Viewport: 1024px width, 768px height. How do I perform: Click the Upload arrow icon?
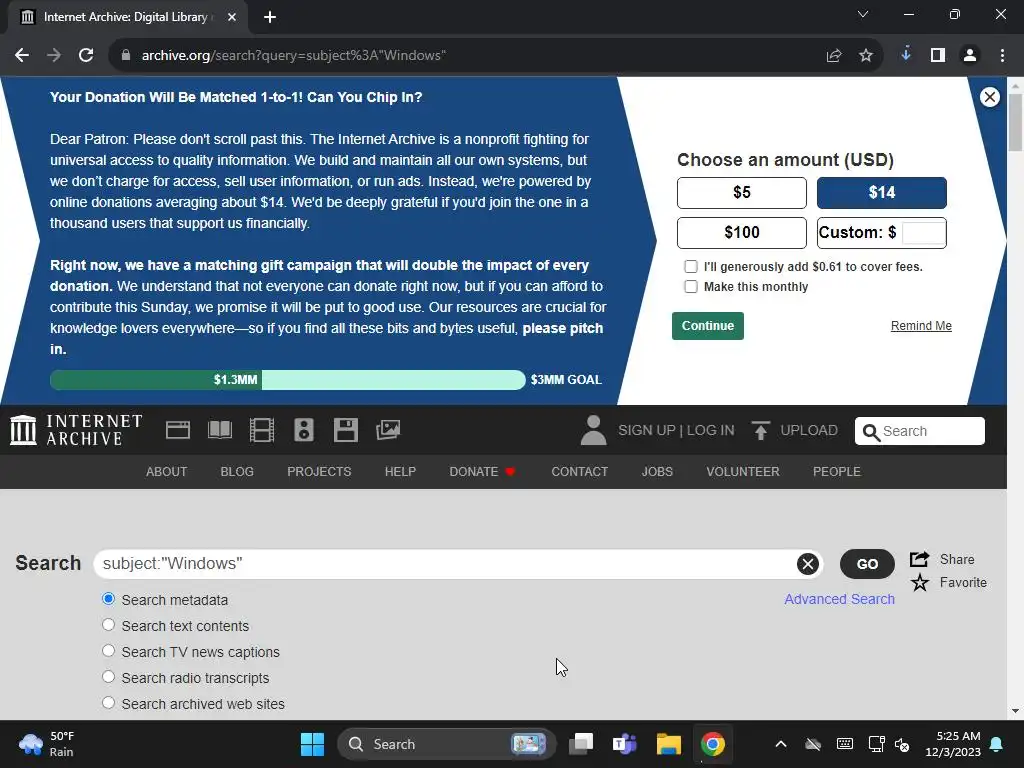[760, 430]
